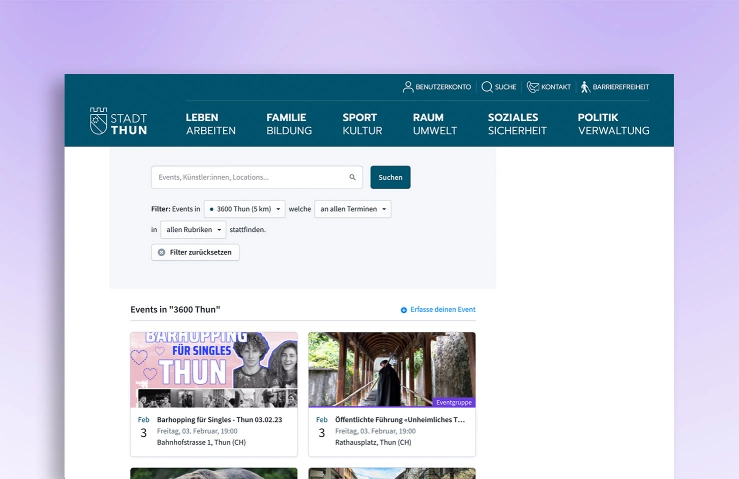The width and height of the screenshot is (739, 479).
Task: Click magnifier icon inside event search field
Action: (x=353, y=177)
